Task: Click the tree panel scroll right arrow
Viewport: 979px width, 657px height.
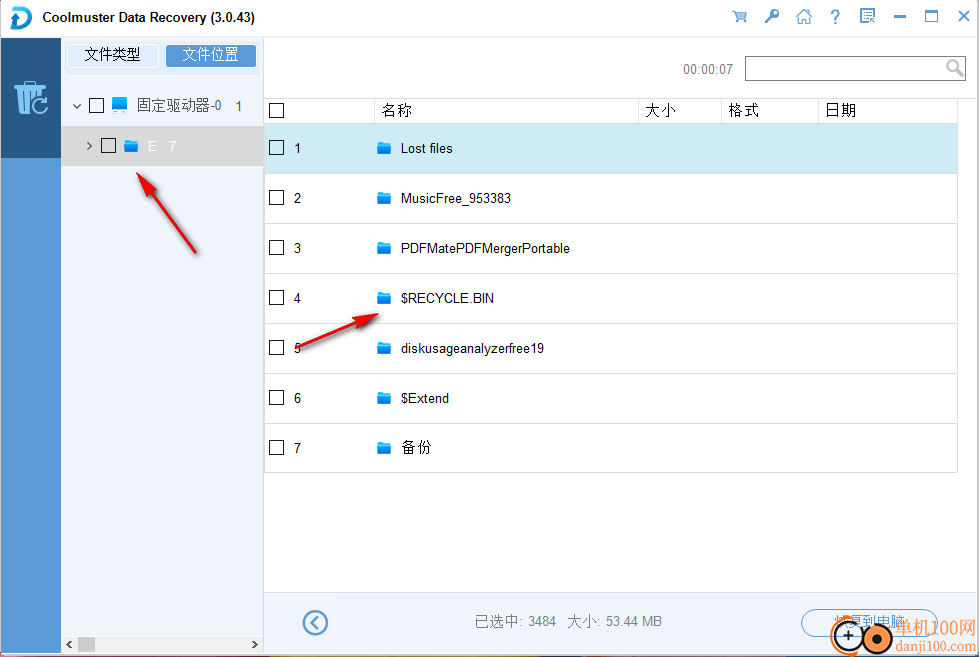Action: 254,645
